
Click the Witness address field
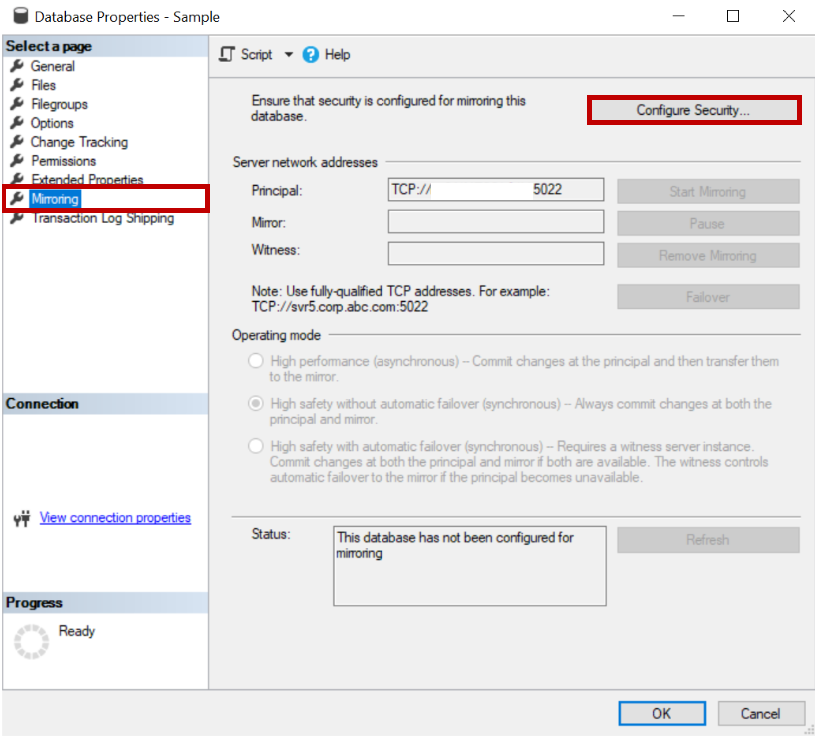496,254
